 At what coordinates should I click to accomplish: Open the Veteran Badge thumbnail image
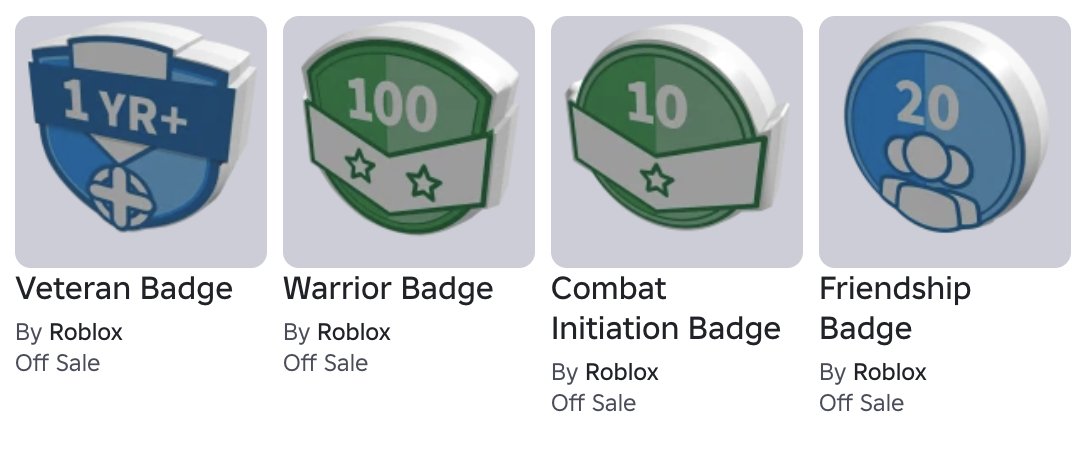pyautogui.click(x=141, y=142)
